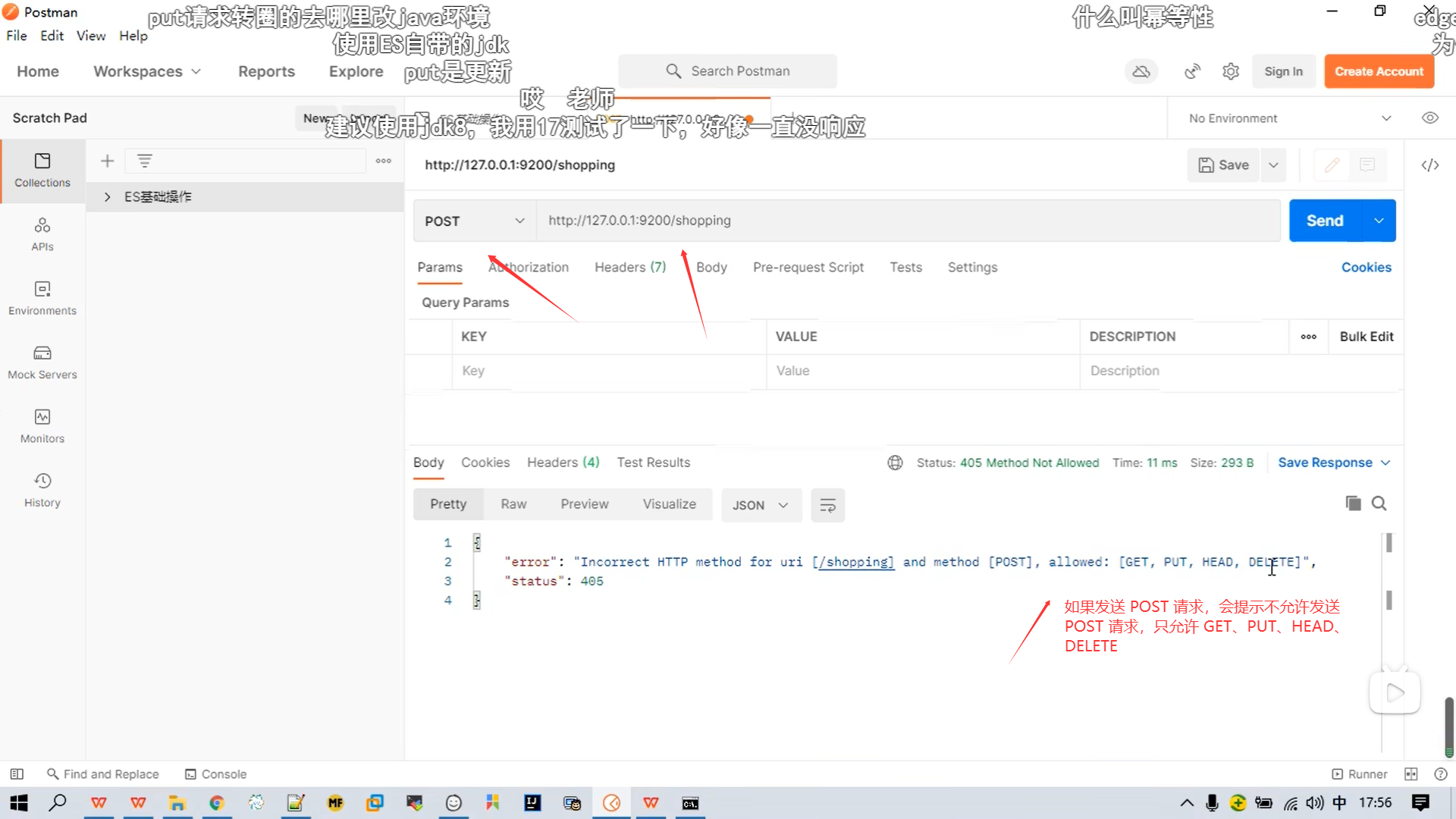Open the Edit menu
This screenshot has width=1456, height=819.
coord(52,36)
